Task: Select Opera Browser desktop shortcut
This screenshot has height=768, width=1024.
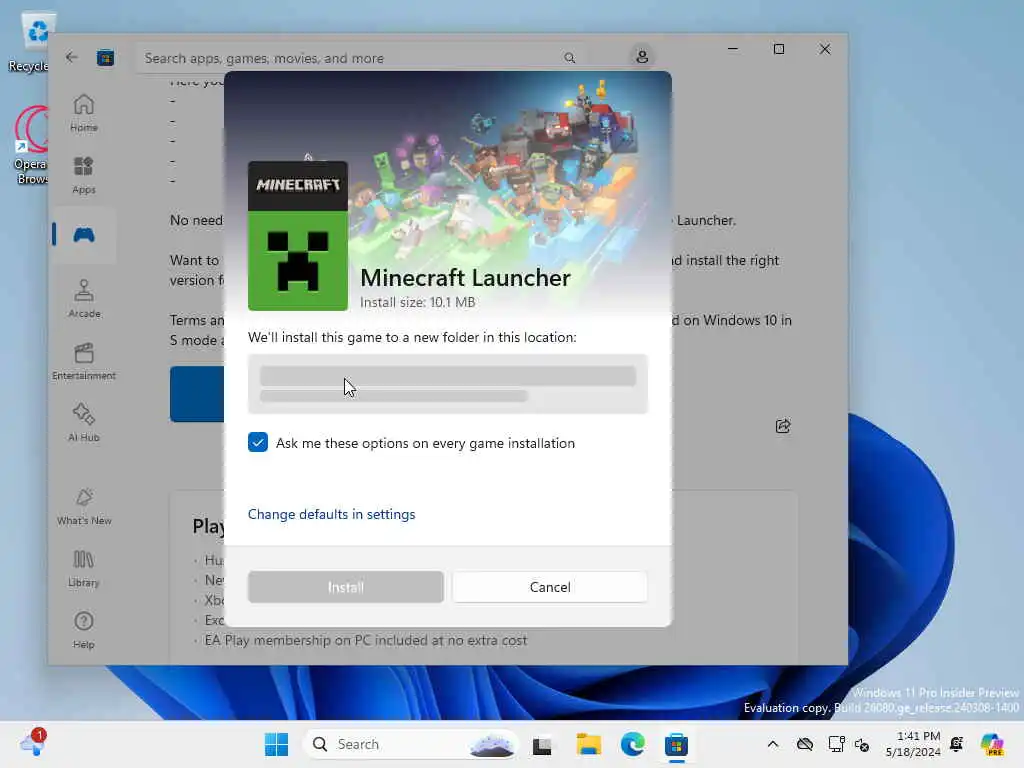Action: pyautogui.click(x=31, y=145)
